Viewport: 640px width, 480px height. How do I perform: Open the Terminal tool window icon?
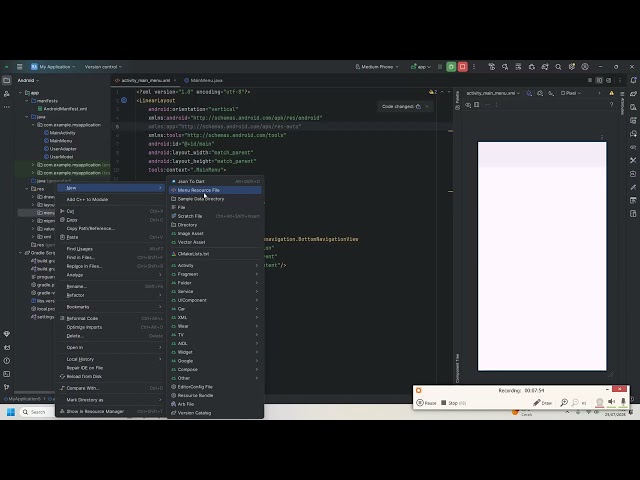point(7,374)
